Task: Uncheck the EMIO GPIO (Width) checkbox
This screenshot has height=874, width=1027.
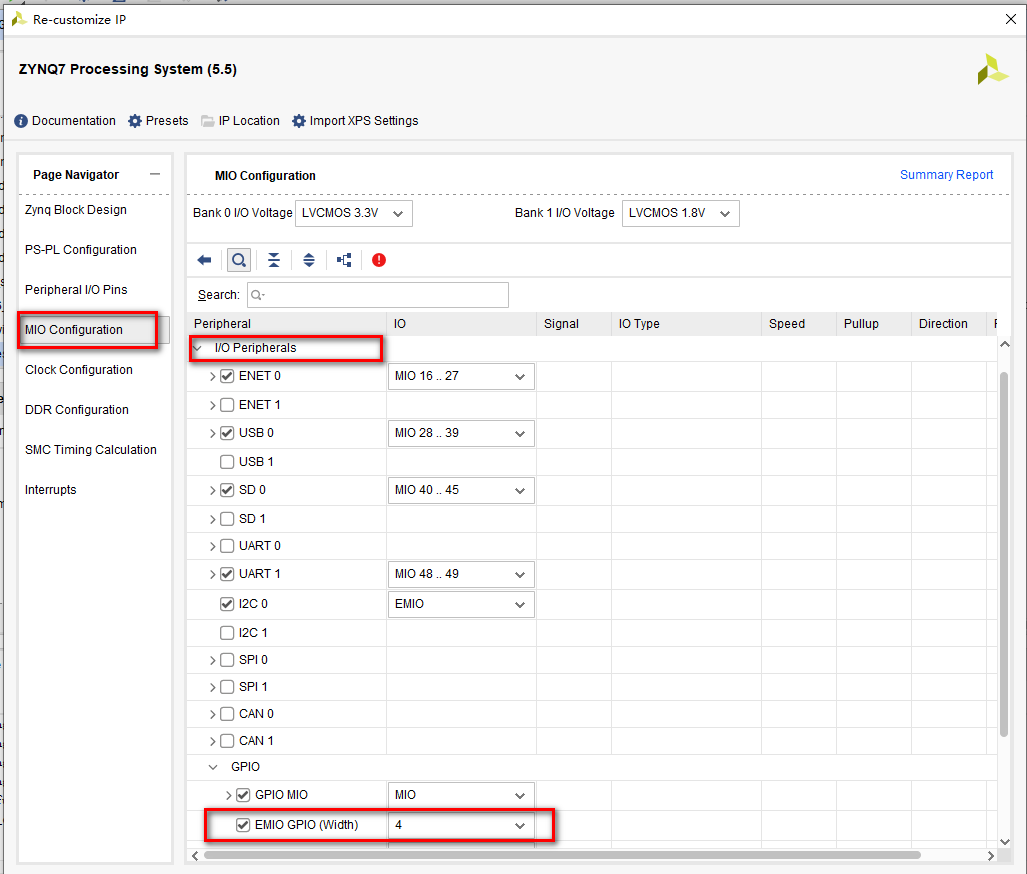Action: [243, 825]
